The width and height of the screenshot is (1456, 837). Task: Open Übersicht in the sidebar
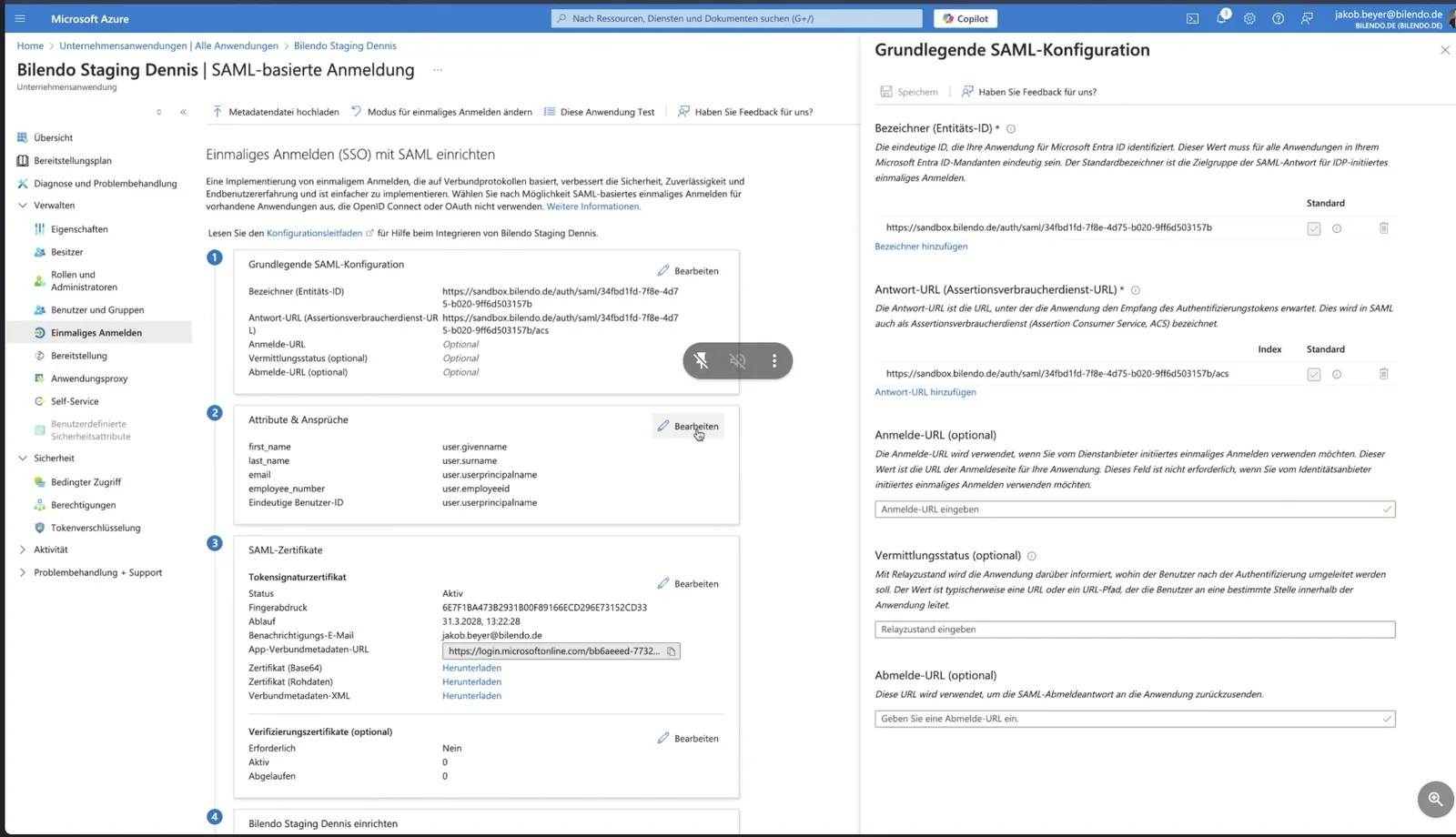(53, 137)
